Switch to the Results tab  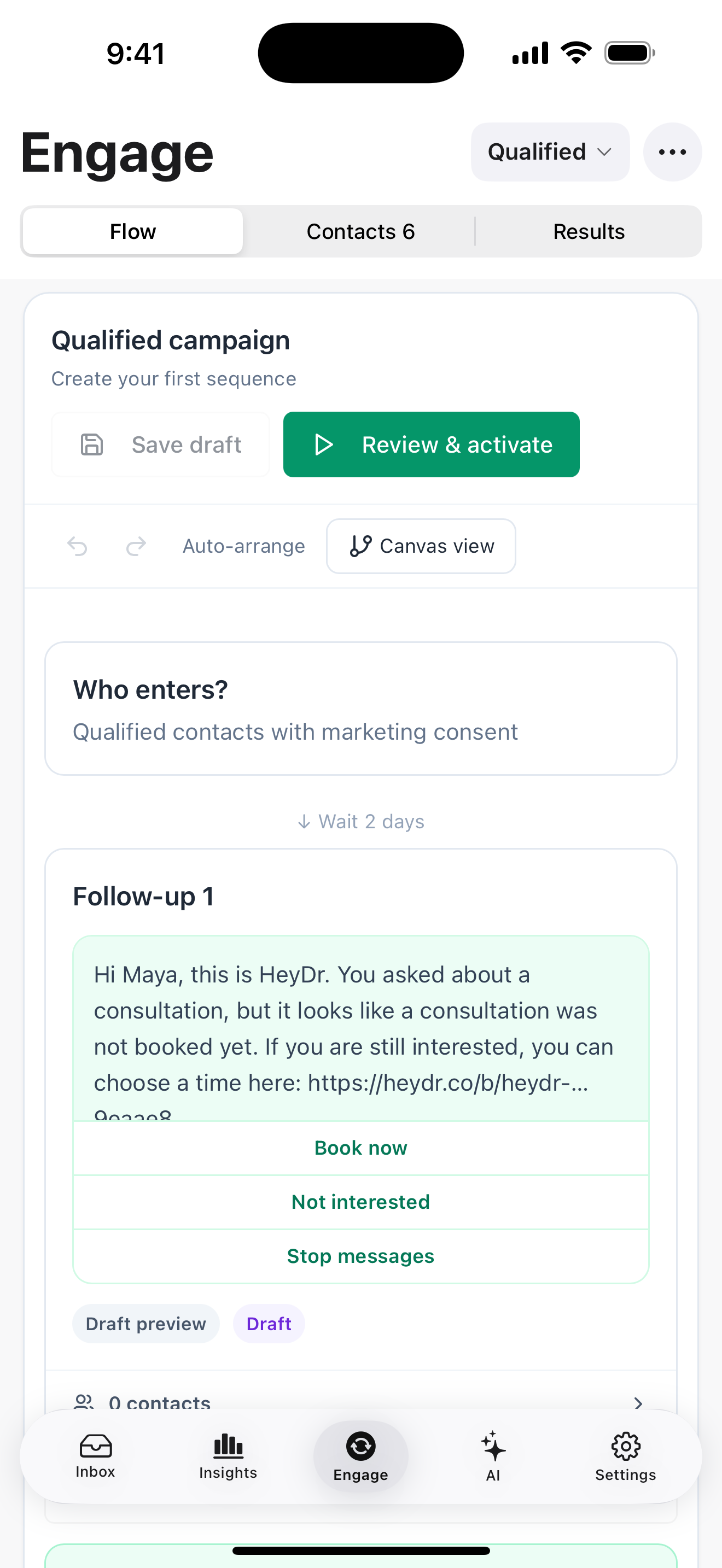589,231
